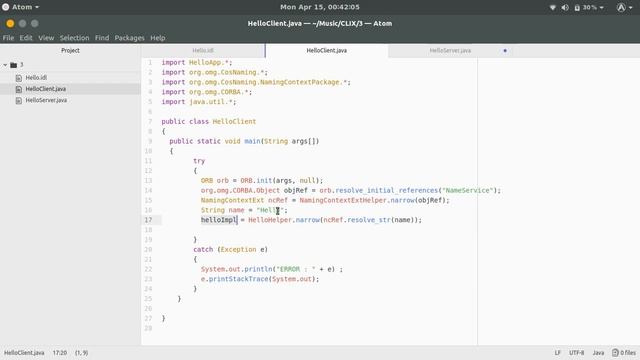Screen dimensions: 640x360
Task: Click the Atom app icon in top bar
Action: point(5,7)
